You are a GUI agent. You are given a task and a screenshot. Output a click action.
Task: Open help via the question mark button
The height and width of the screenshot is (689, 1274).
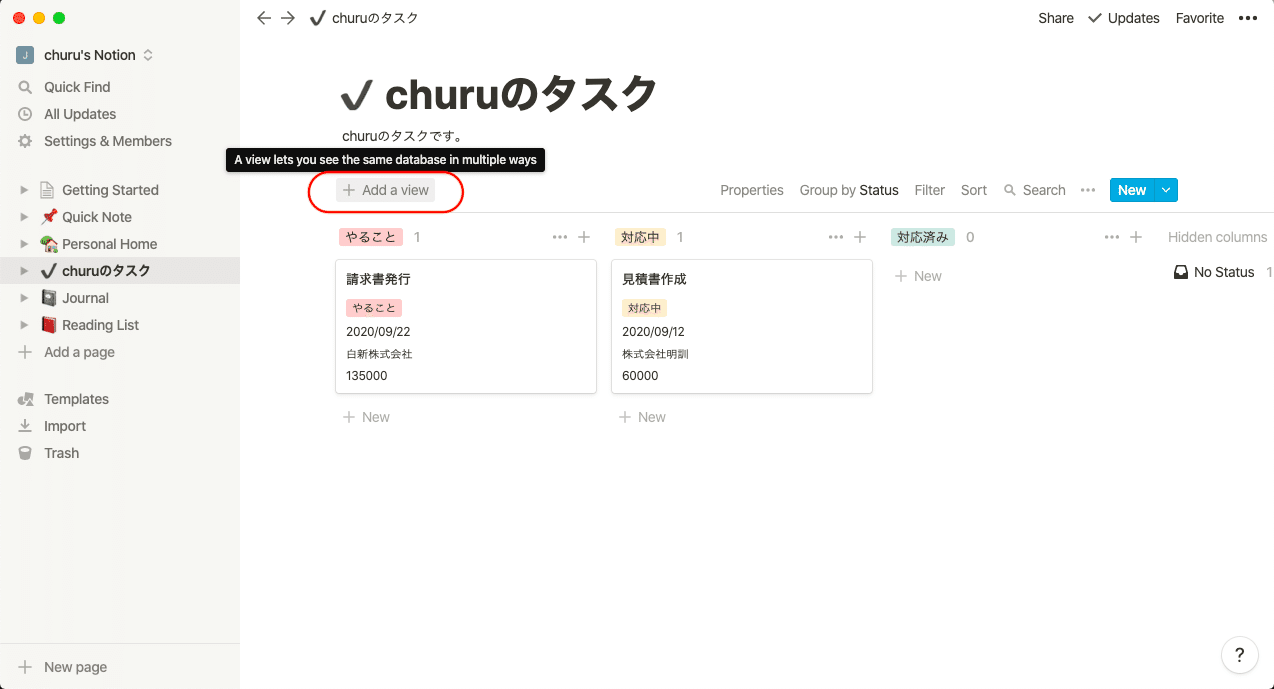1240,655
